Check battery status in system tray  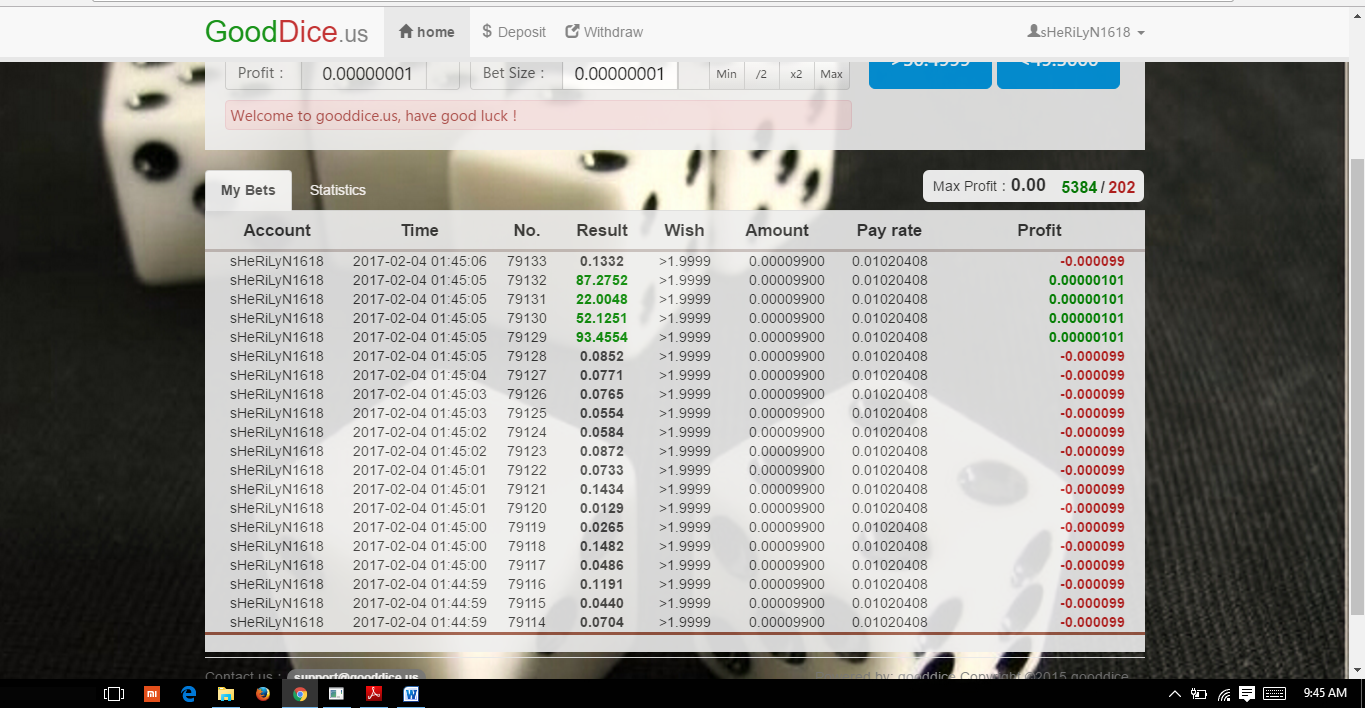[x=1199, y=693]
